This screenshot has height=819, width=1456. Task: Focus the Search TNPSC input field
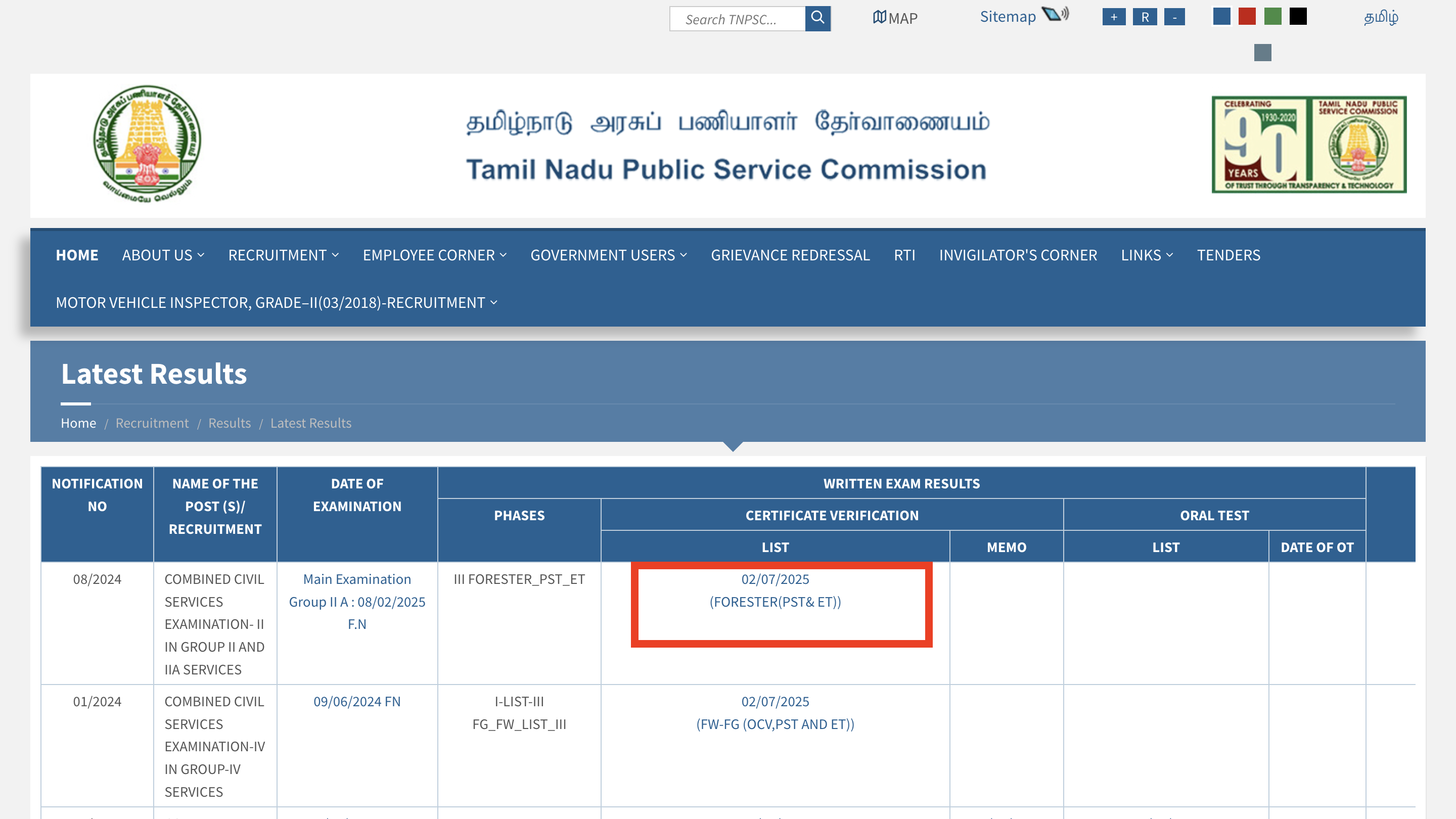pyautogui.click(x=737, y=19)
